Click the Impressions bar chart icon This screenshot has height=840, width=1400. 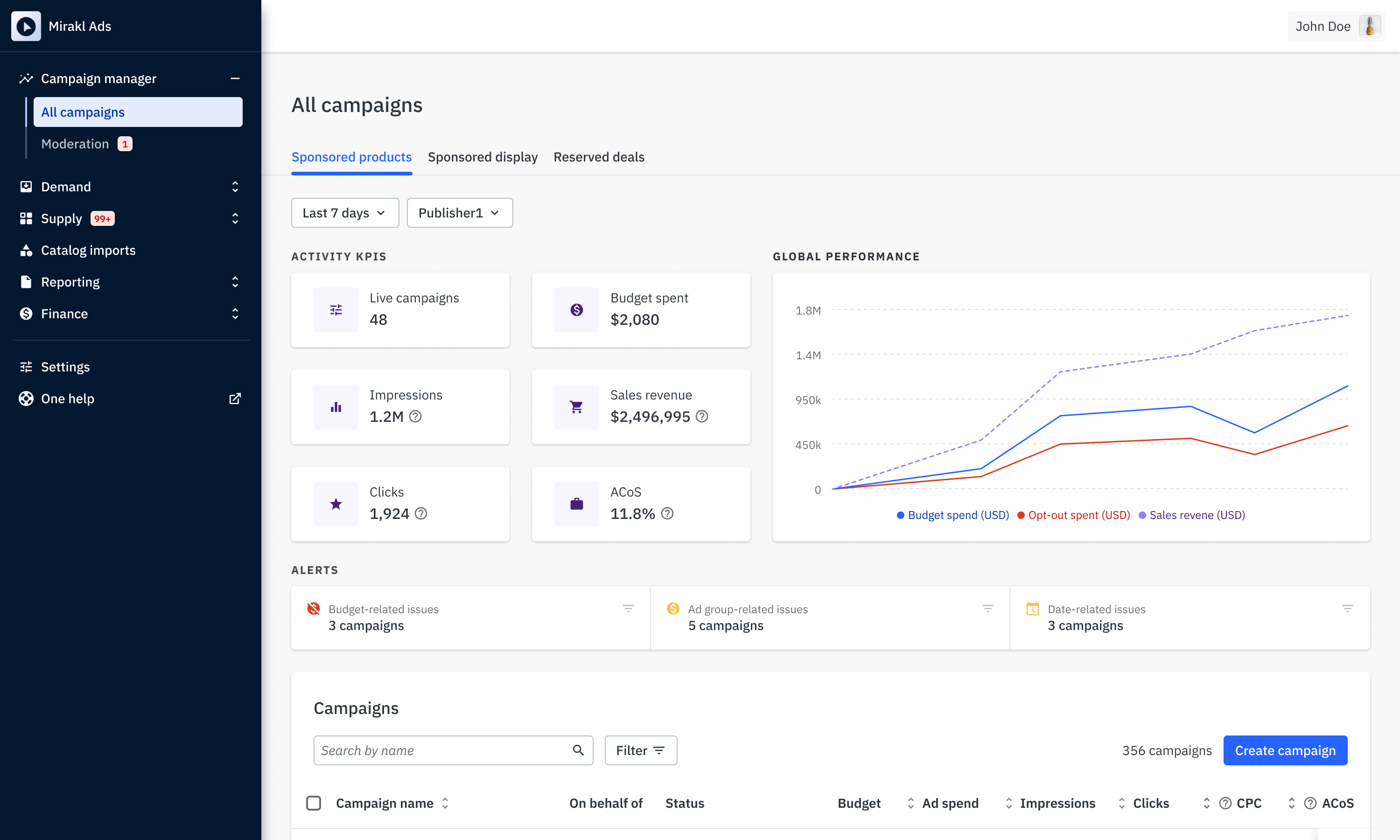pyautogui.click(x=336, y=407)
